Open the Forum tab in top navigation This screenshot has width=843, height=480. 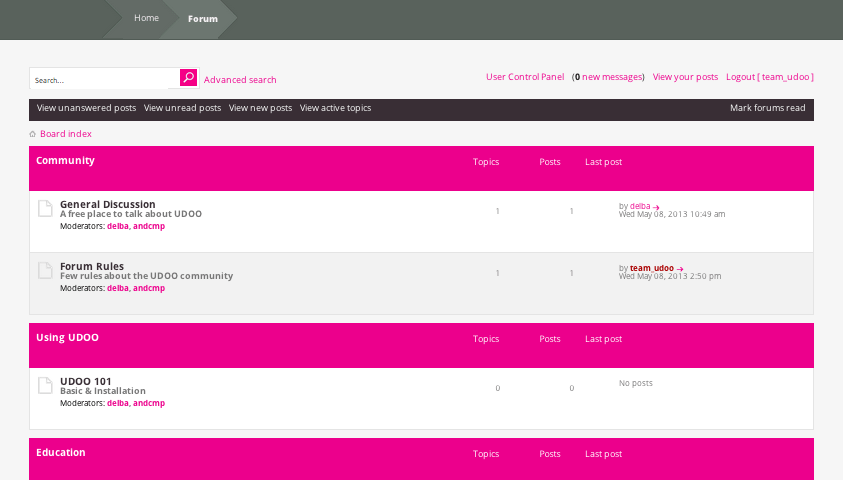203,19
